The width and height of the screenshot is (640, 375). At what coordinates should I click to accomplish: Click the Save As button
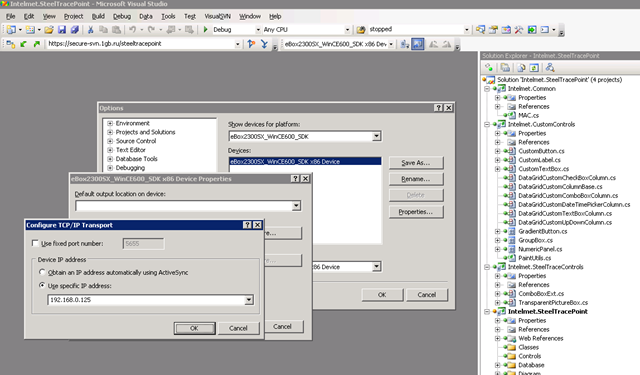tap(416, 162)
